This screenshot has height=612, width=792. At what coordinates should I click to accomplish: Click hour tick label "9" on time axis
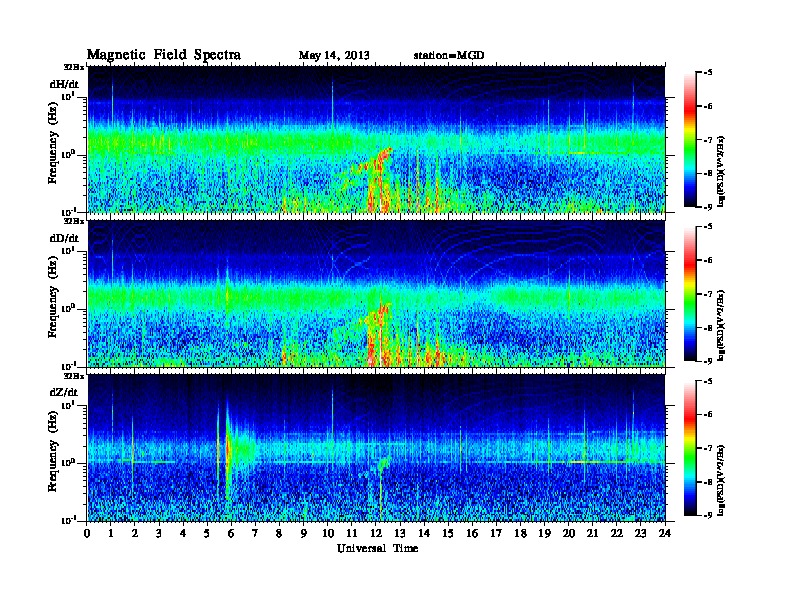click(x=304, y=534)
